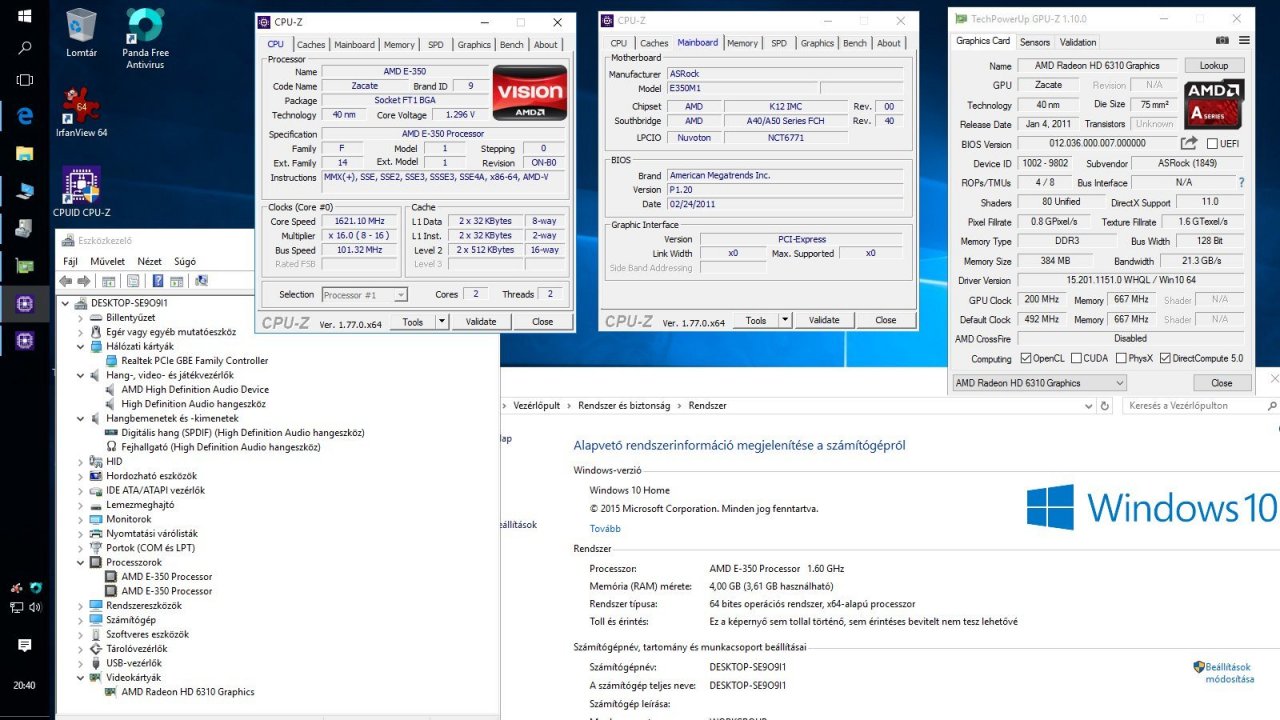Open the SPD tab in the CPU-Z processor window
The width and height of the screenshot is (1280, 720).
436,45
